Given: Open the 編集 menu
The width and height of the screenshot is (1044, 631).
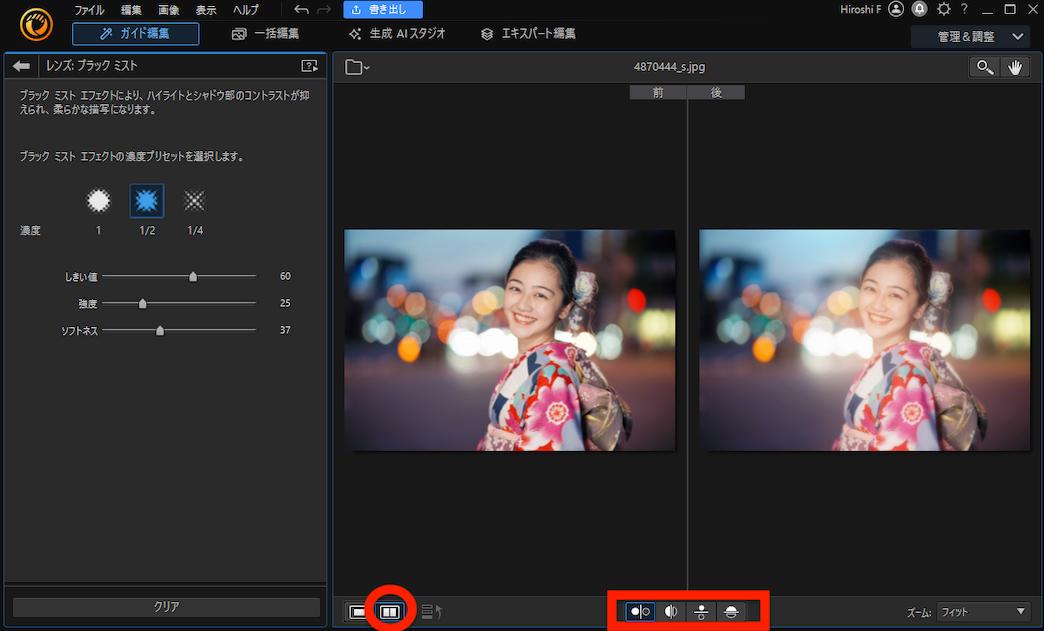Looking at the screenshot, I should click(131, 10).
